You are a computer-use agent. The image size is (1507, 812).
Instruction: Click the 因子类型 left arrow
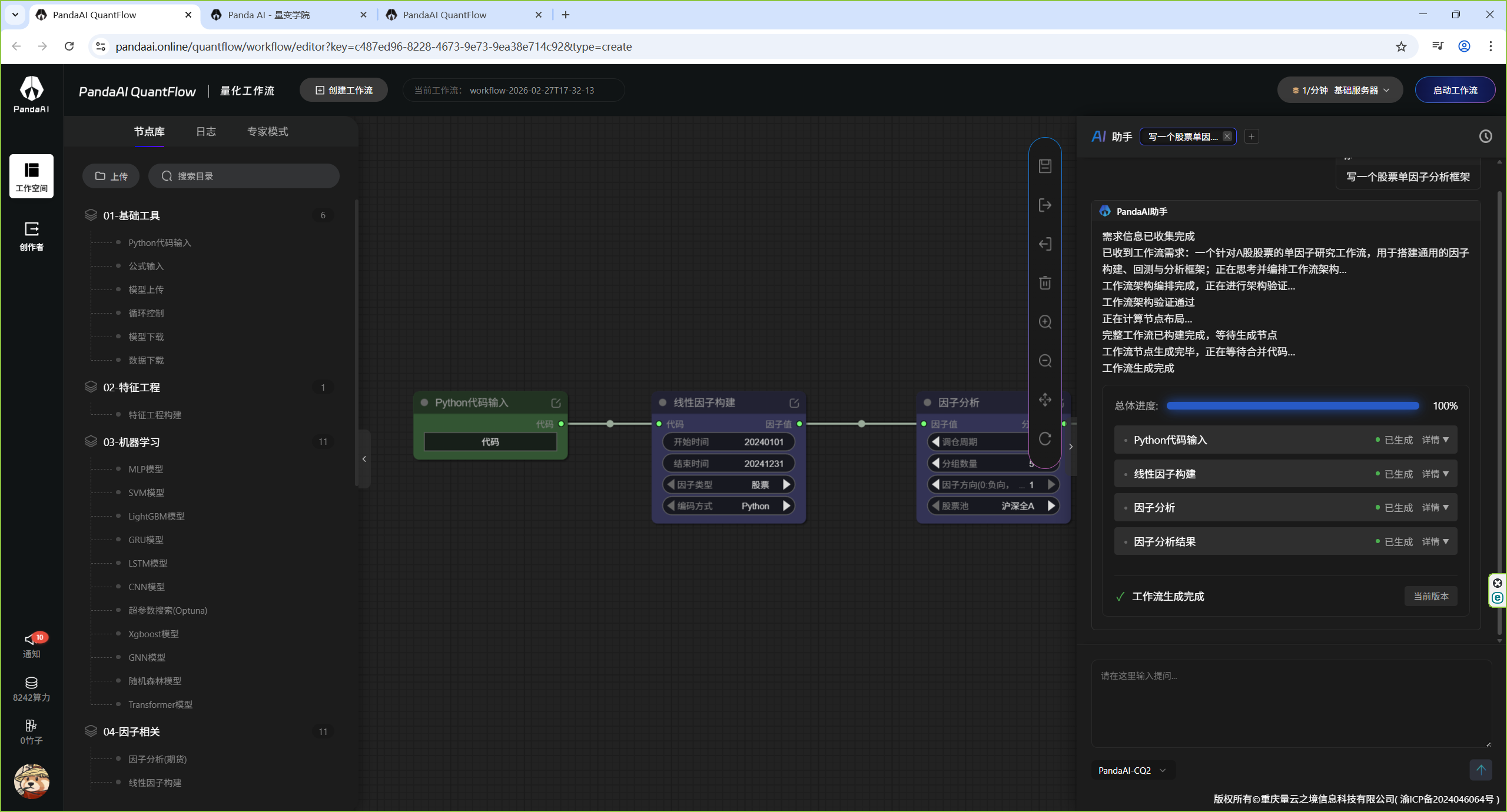(x=670, y=484)
